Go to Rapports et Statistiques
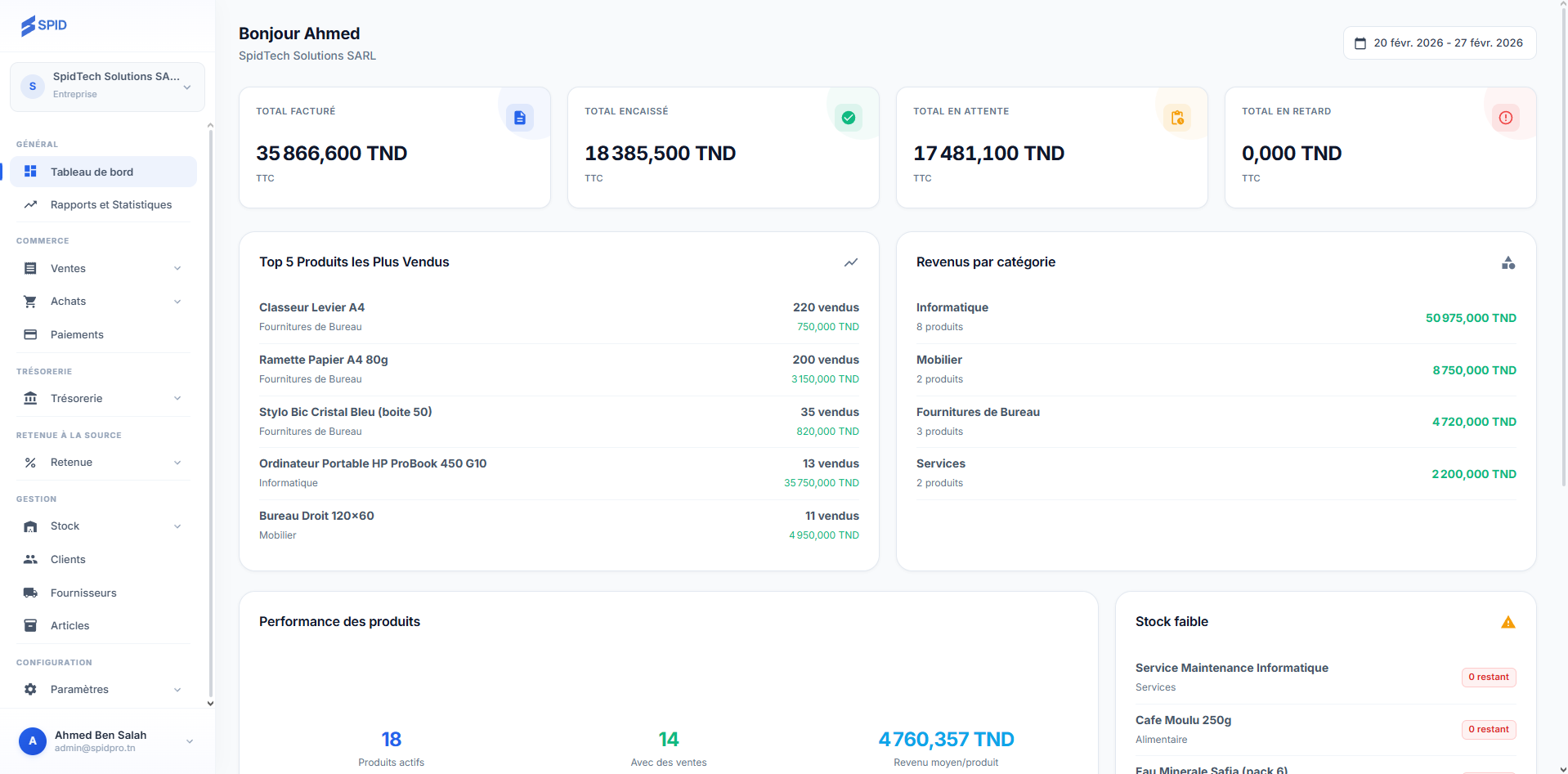This screenshot has height=774, width=1568. click(110, 205)
